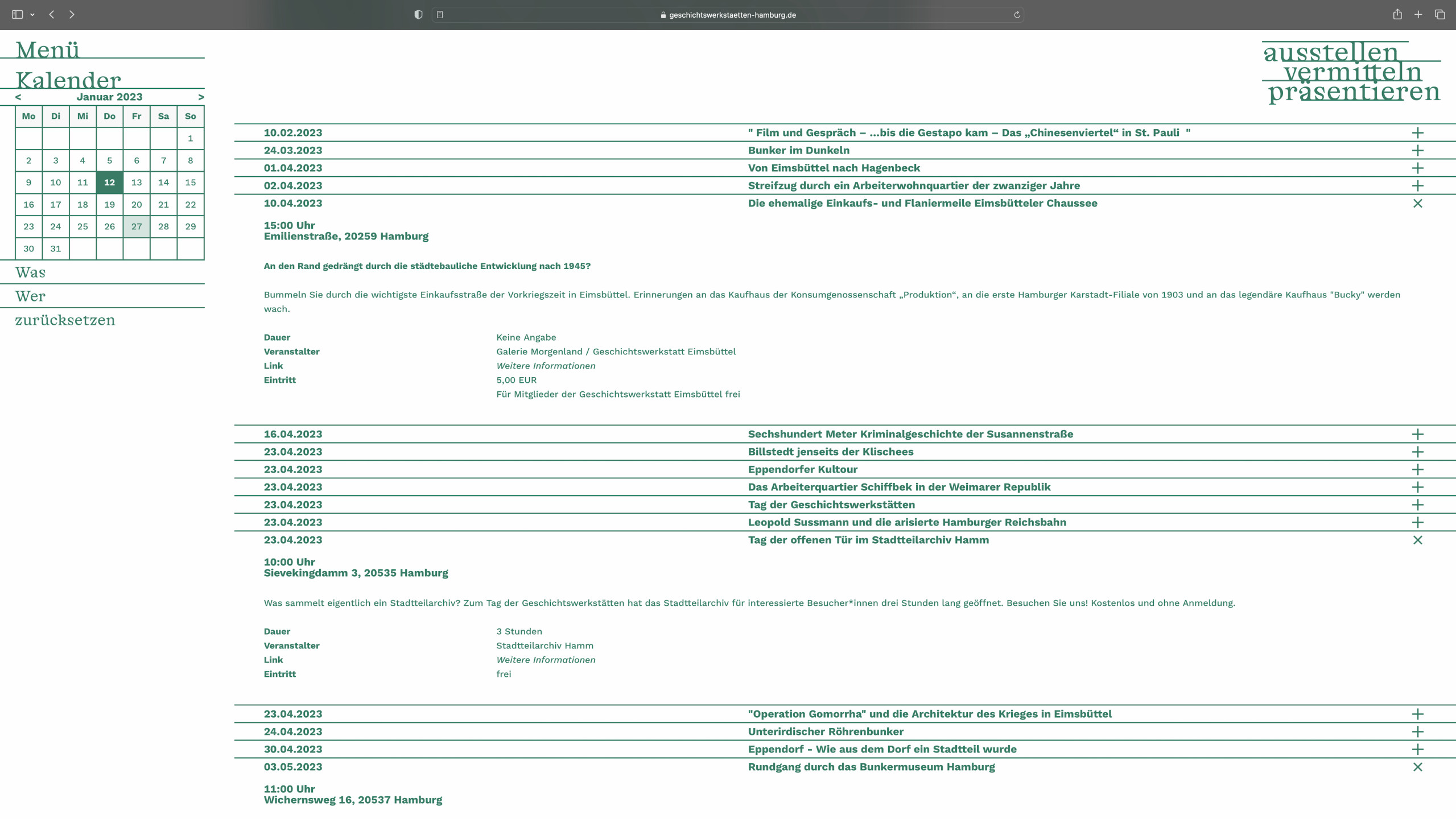Image resolution: width=1456 pixels, height=819 pixels.
Task: Show the tab overview icon
Action: coord(1439,15)
